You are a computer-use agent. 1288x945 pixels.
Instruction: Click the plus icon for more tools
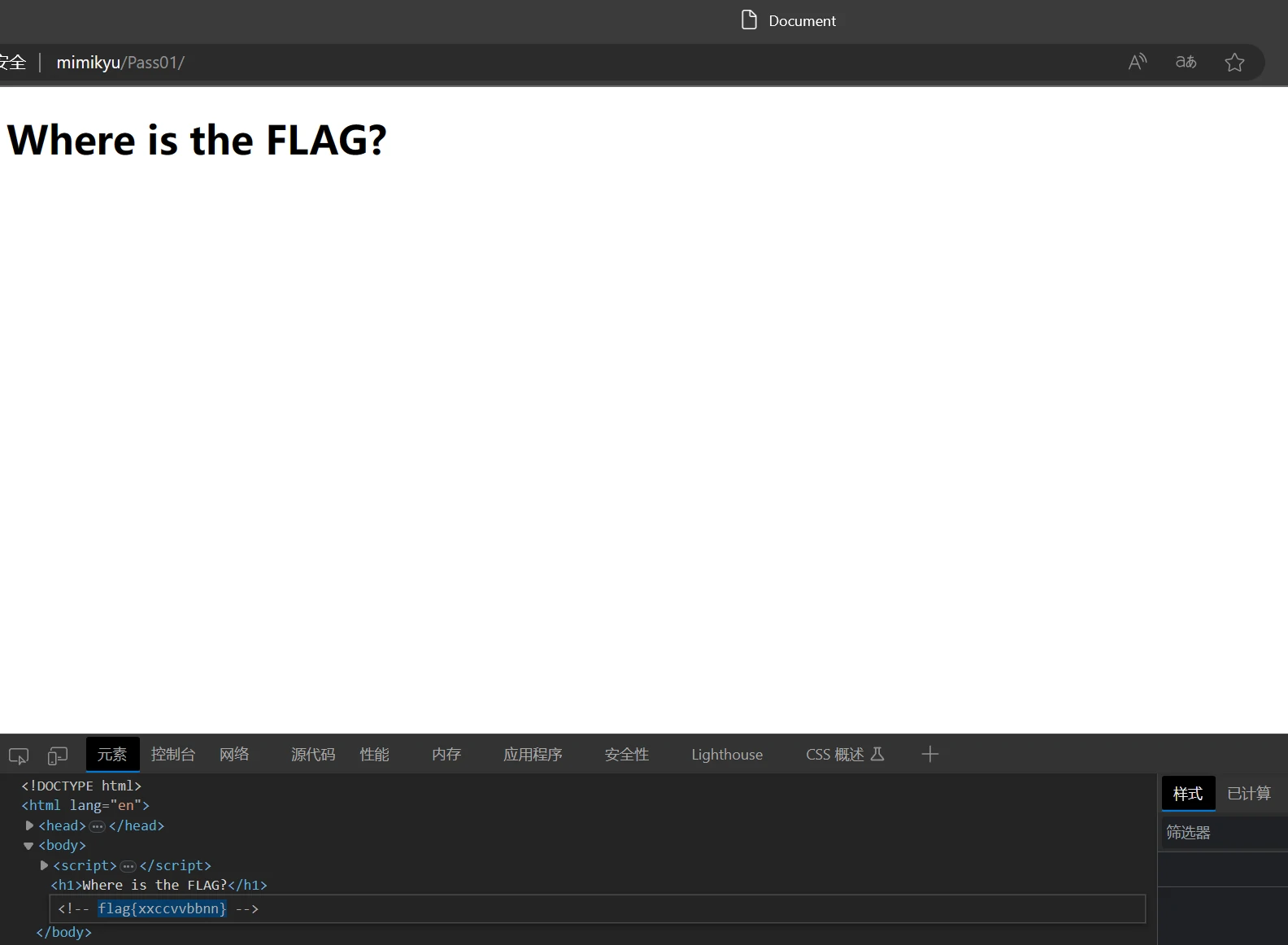point(929,755)
